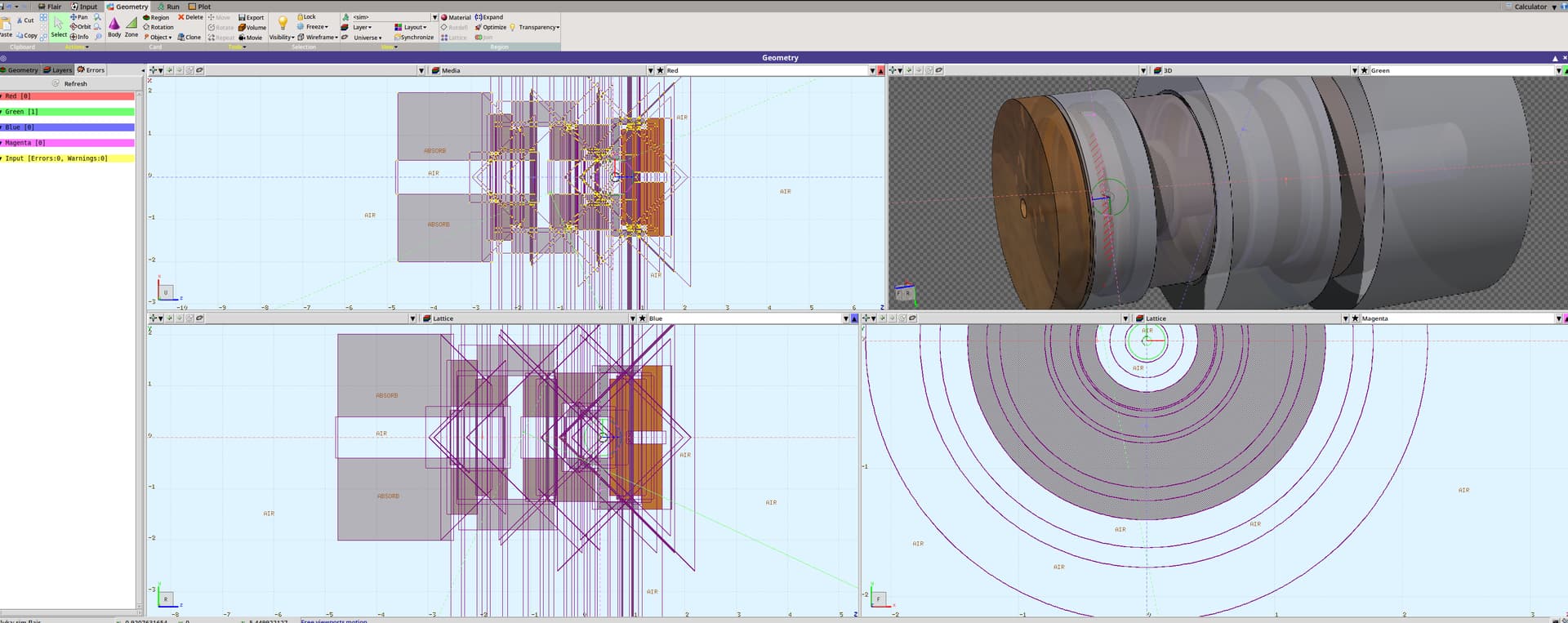This screenshot has height=623, width=1568.
Task: Open the Errors side panel tab
Action: [91, 70]
